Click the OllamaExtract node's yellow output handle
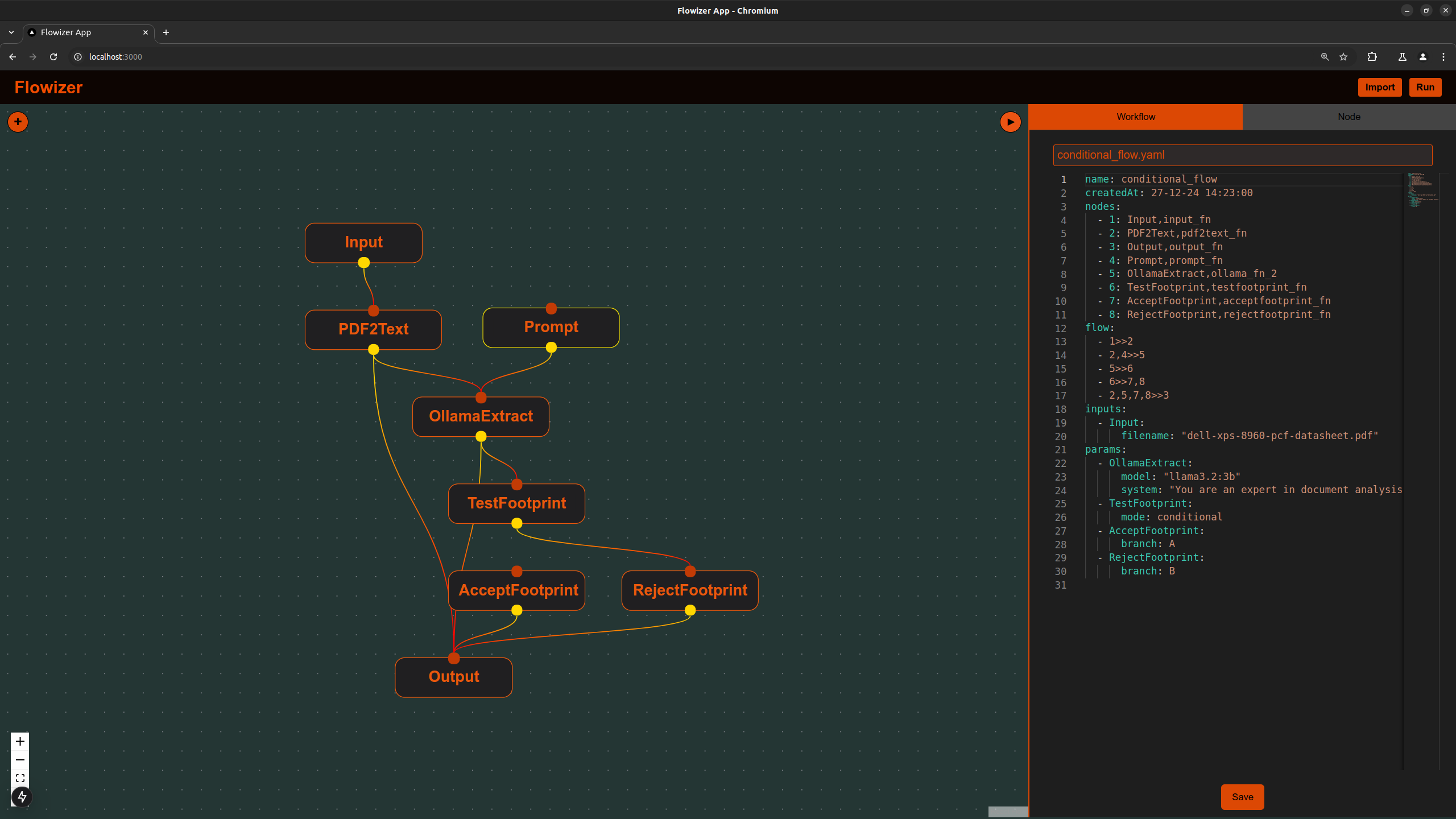 pyautogui.click(x=481, y=436)
